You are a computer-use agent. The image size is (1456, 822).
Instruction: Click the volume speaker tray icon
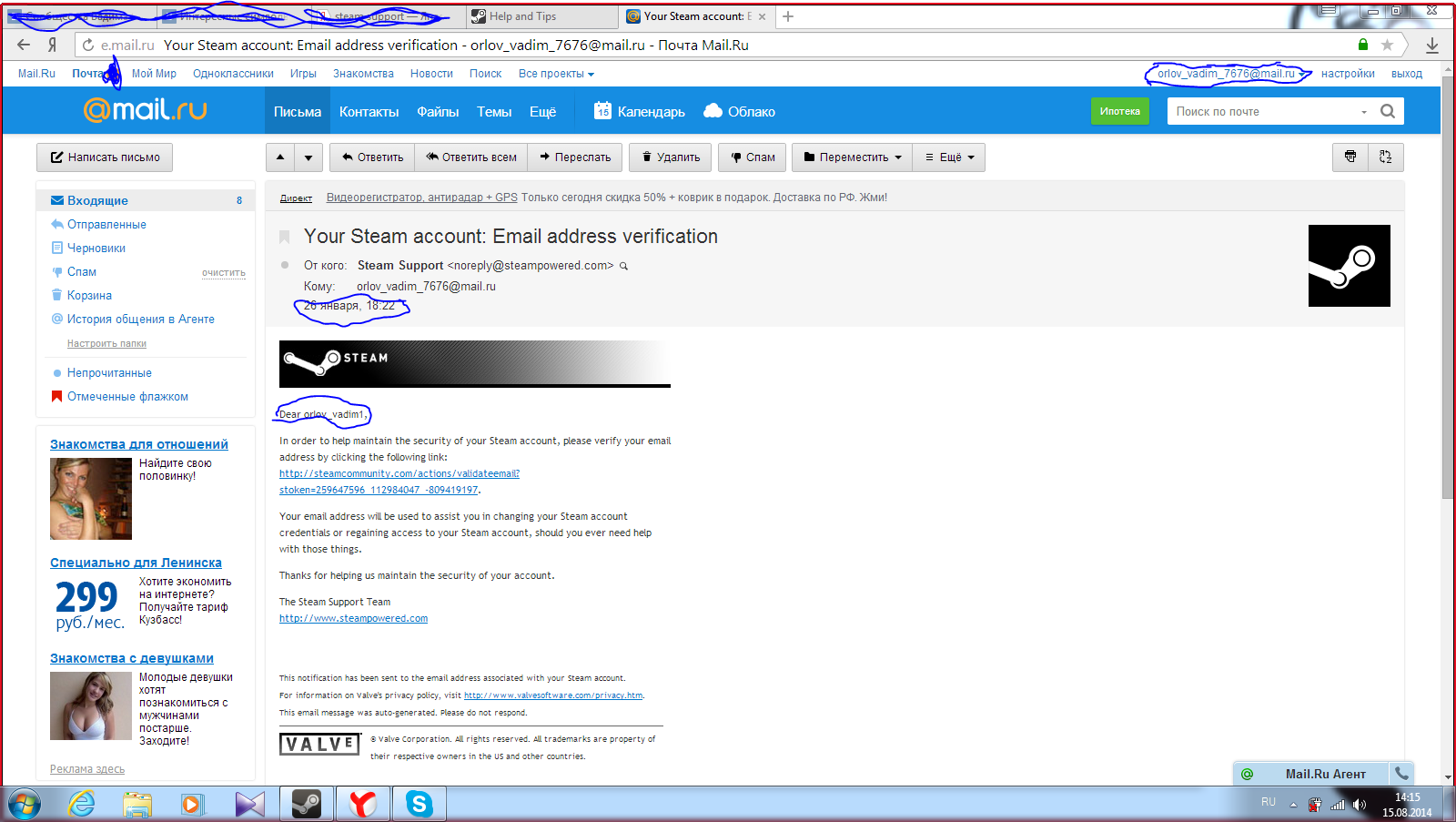click(x=1360, y=805)
